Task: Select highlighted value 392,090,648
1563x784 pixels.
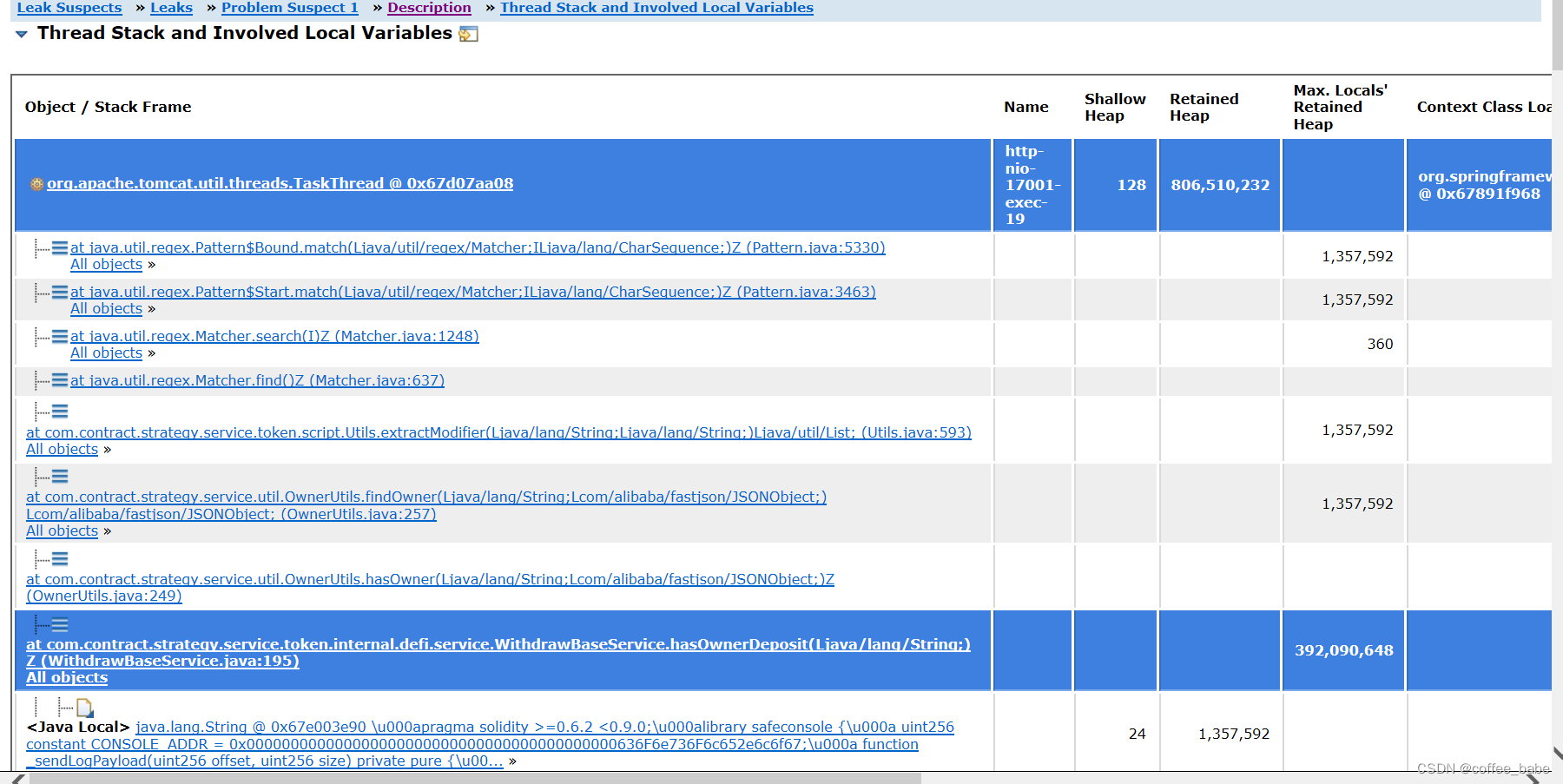Action: (1344, 650)
